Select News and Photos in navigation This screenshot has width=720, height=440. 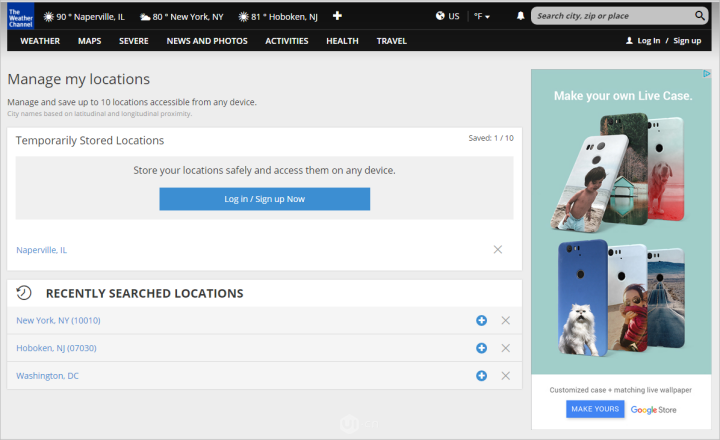pos(207,41)
